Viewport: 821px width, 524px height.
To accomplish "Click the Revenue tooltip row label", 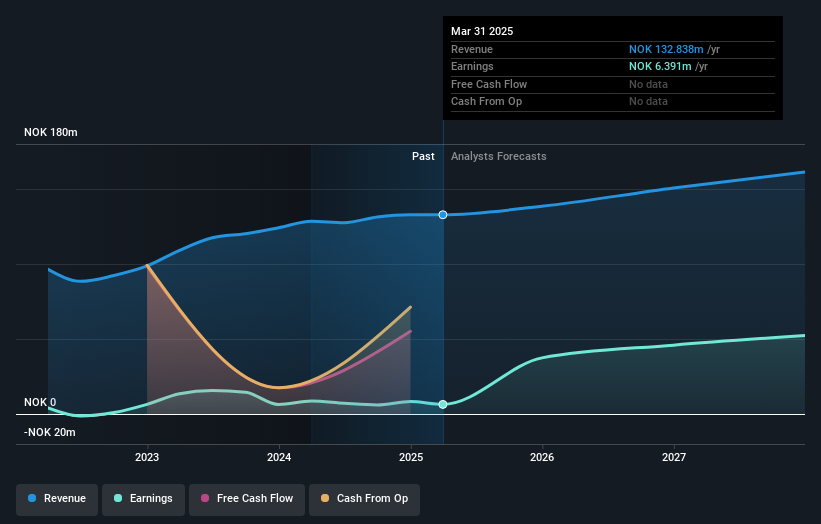I will pos(472,49).
